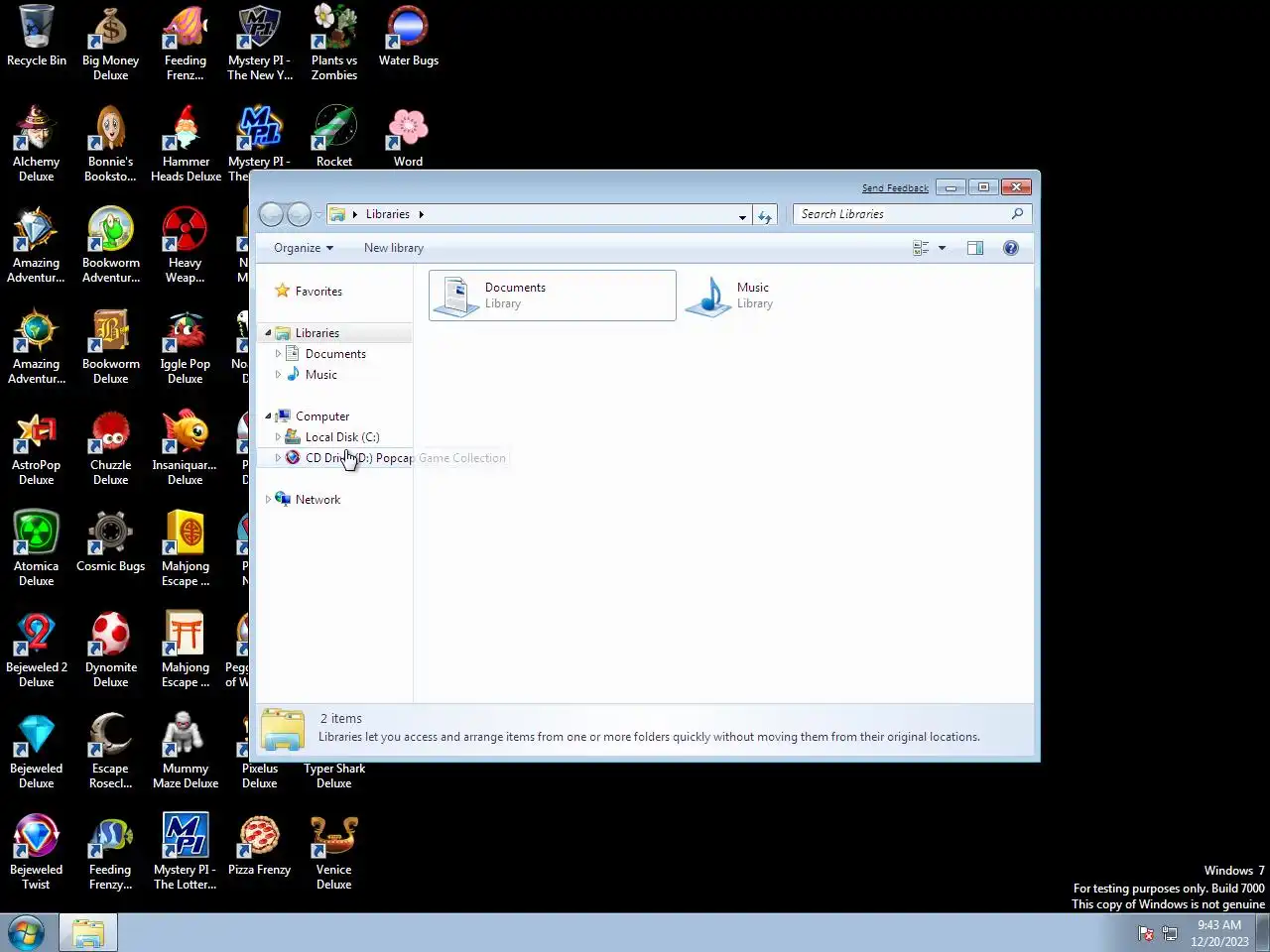
Task: Launch AstroPop Deluxe shortcut
Action: click(x=37, y=447)
